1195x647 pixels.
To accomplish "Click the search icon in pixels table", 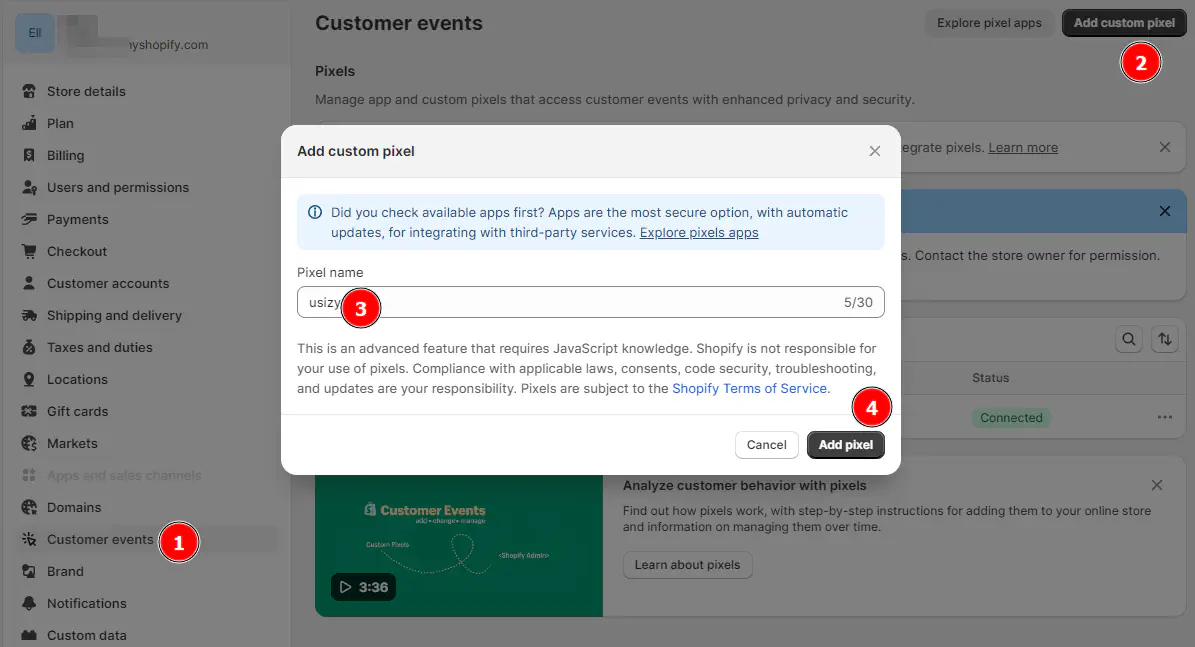I will tap(1129, 340).
